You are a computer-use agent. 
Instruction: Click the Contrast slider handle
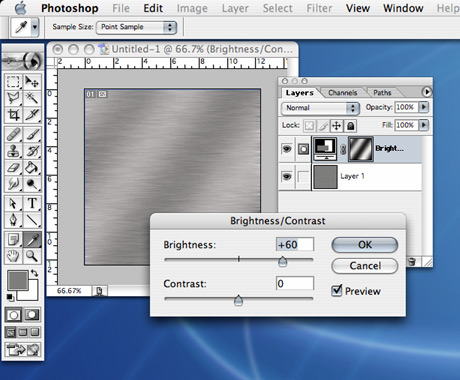point(238,301)
